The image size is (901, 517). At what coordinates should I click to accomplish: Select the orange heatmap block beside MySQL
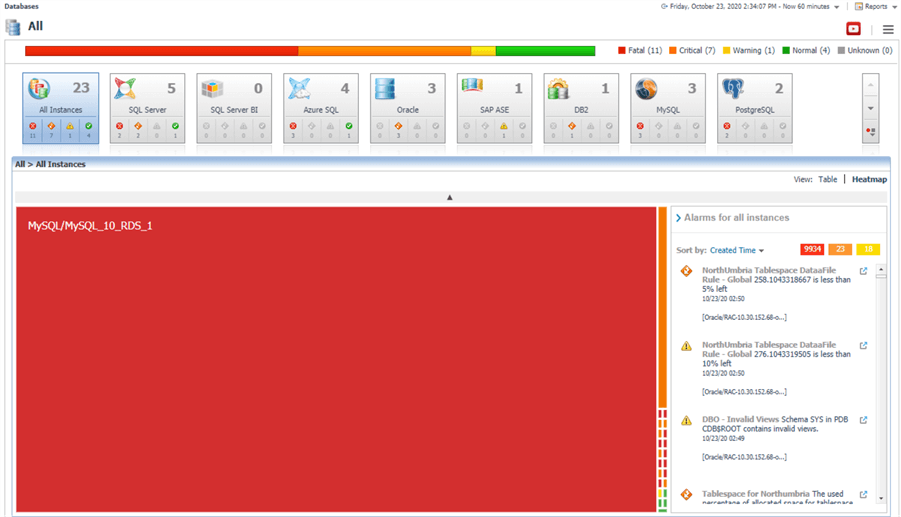point(663,307)
